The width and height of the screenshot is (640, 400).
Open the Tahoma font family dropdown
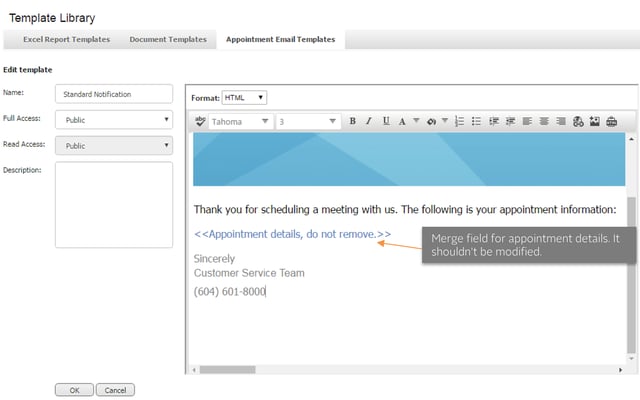[240, 122]
